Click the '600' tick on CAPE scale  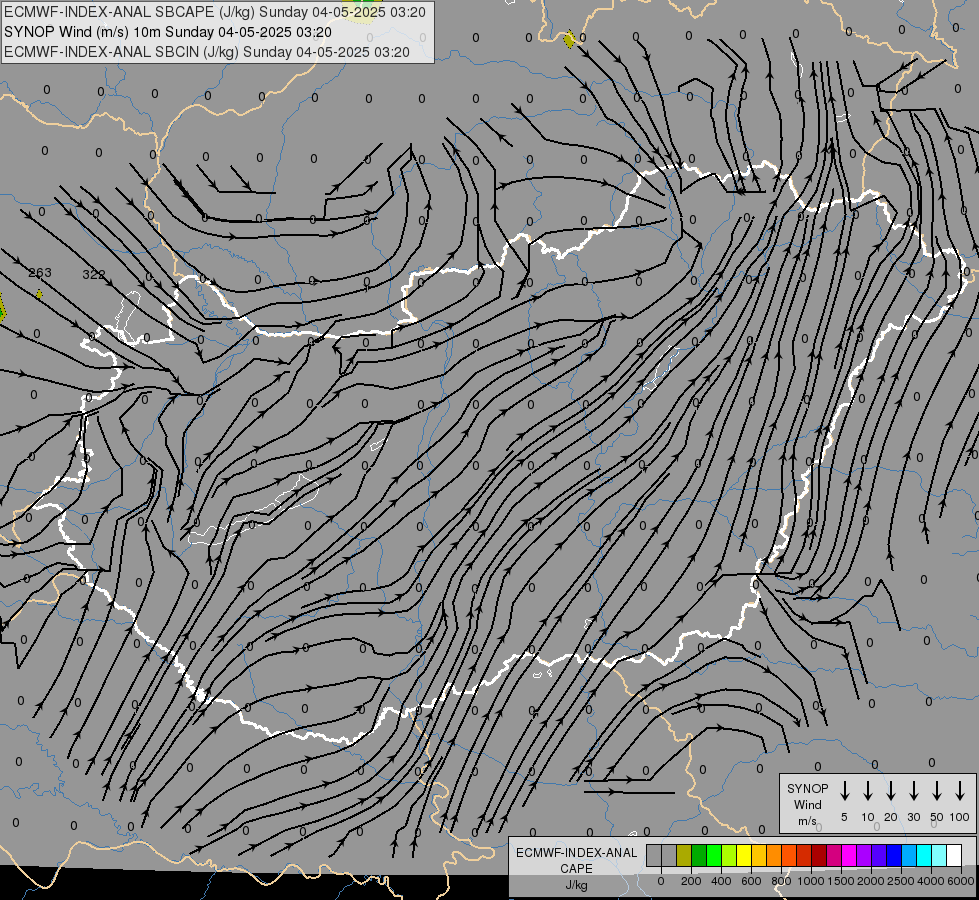[751, 881]
